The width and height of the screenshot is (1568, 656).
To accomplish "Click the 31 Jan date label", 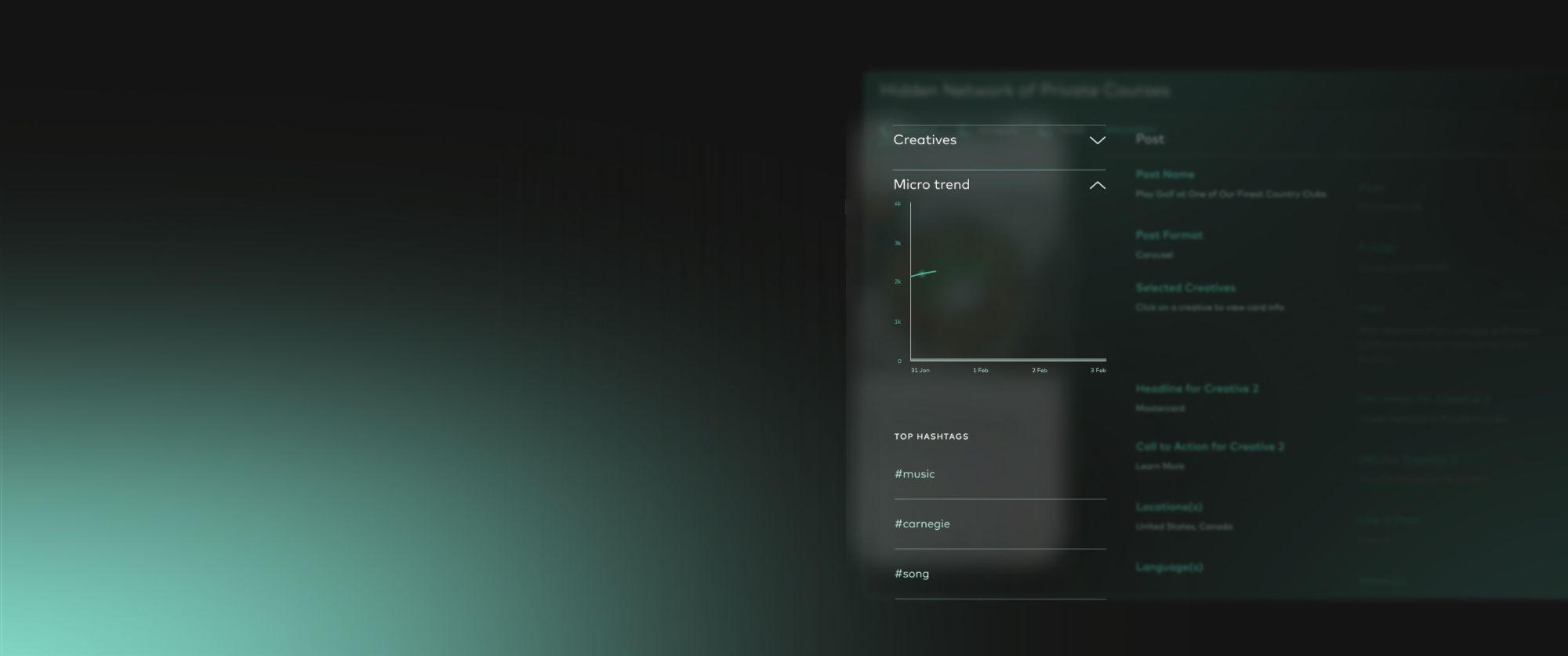I will tap(920, 370).
